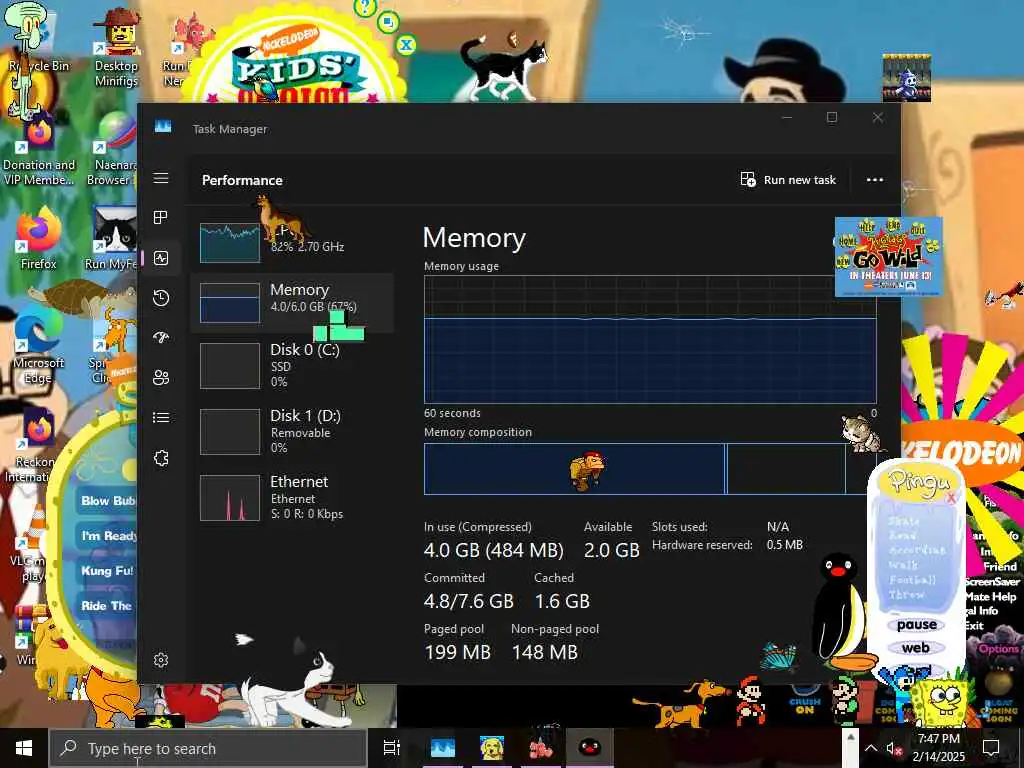Open the Services page puzzle icon
The image size is (1024, 768).
[161, 458]
